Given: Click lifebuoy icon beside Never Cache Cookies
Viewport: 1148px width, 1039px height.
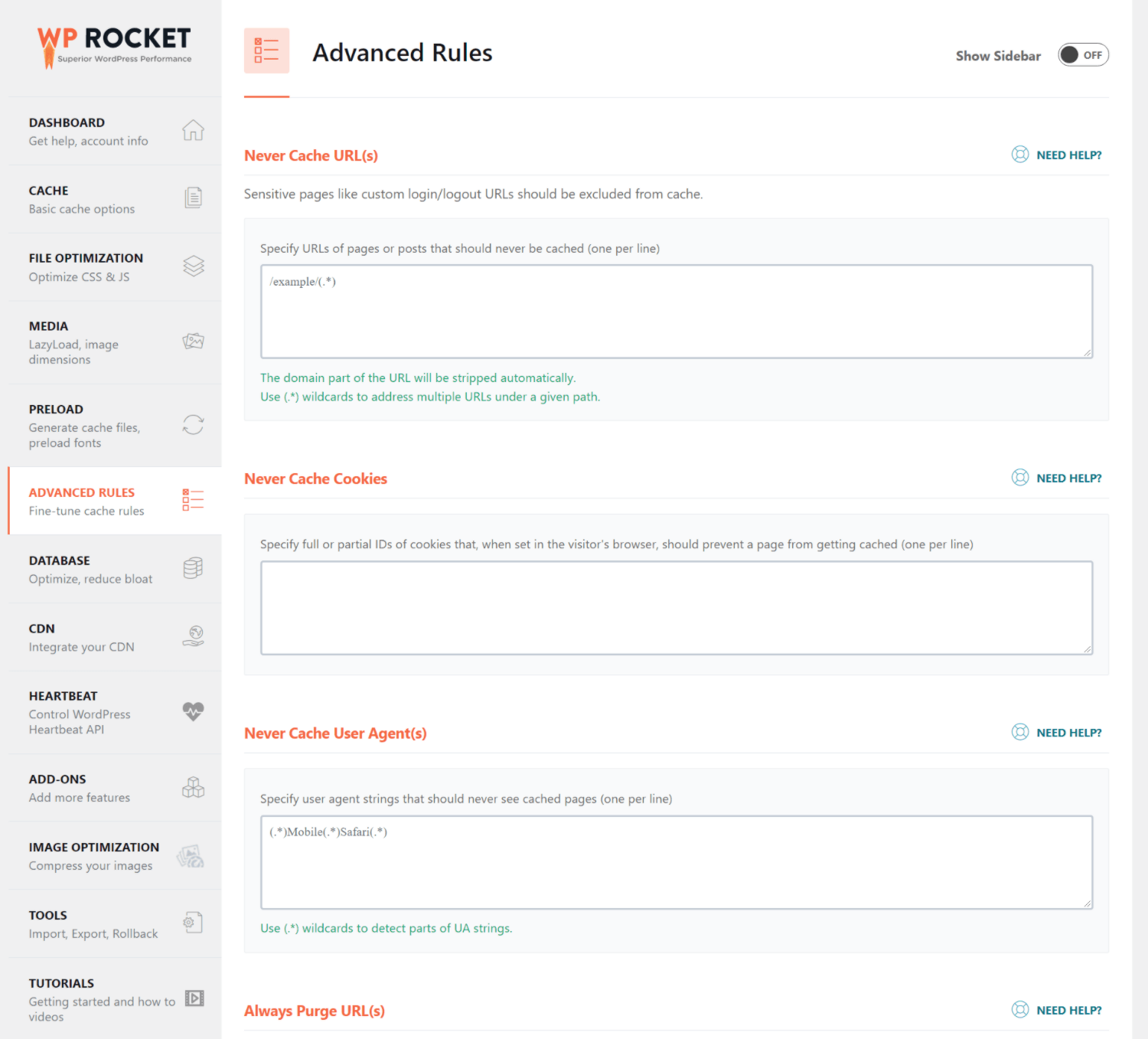Looking at the screenshot, I should (1020, 478).
